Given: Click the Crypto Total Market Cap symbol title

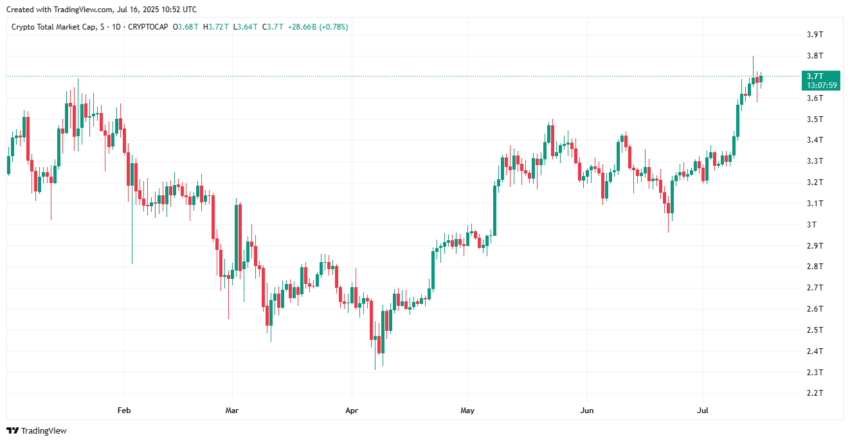Looking at the screenshot, I should point(55,27).
